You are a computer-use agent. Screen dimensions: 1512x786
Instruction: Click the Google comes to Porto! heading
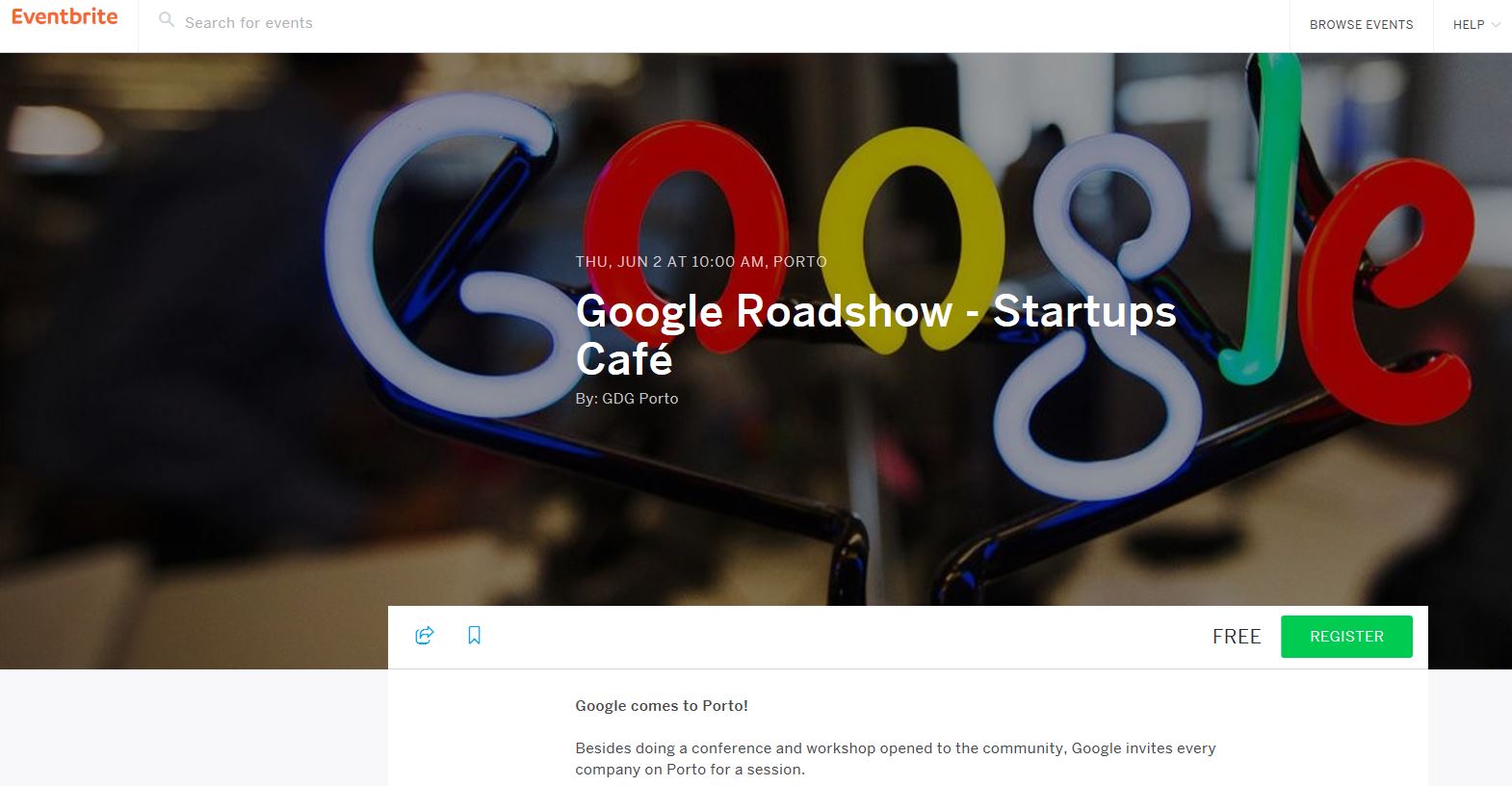pyautogui.click(x=662, y=706)
